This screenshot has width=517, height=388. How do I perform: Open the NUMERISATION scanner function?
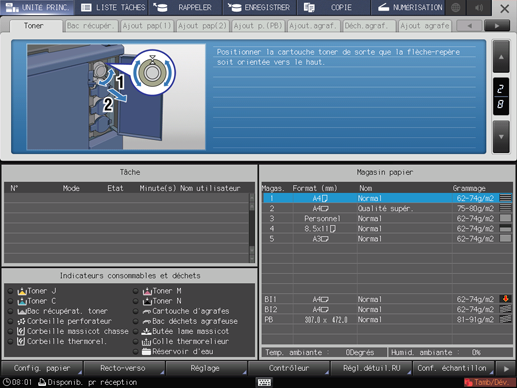click(x=409, y=7)
